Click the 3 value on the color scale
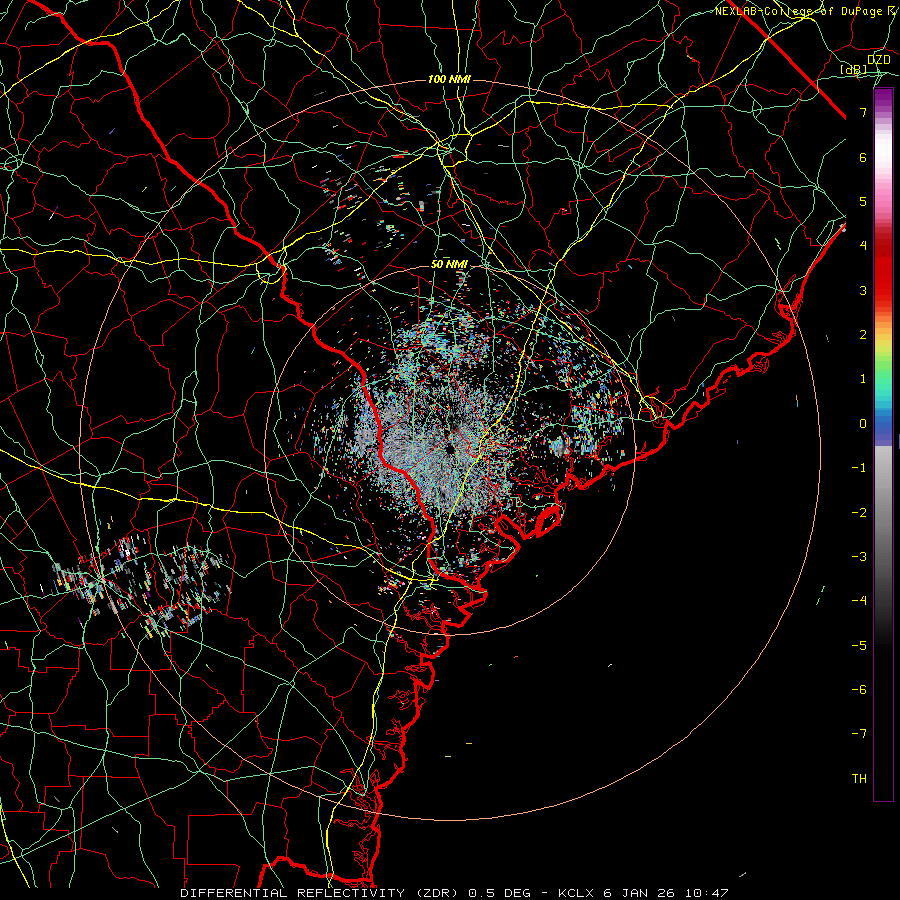 coord(863,290)
